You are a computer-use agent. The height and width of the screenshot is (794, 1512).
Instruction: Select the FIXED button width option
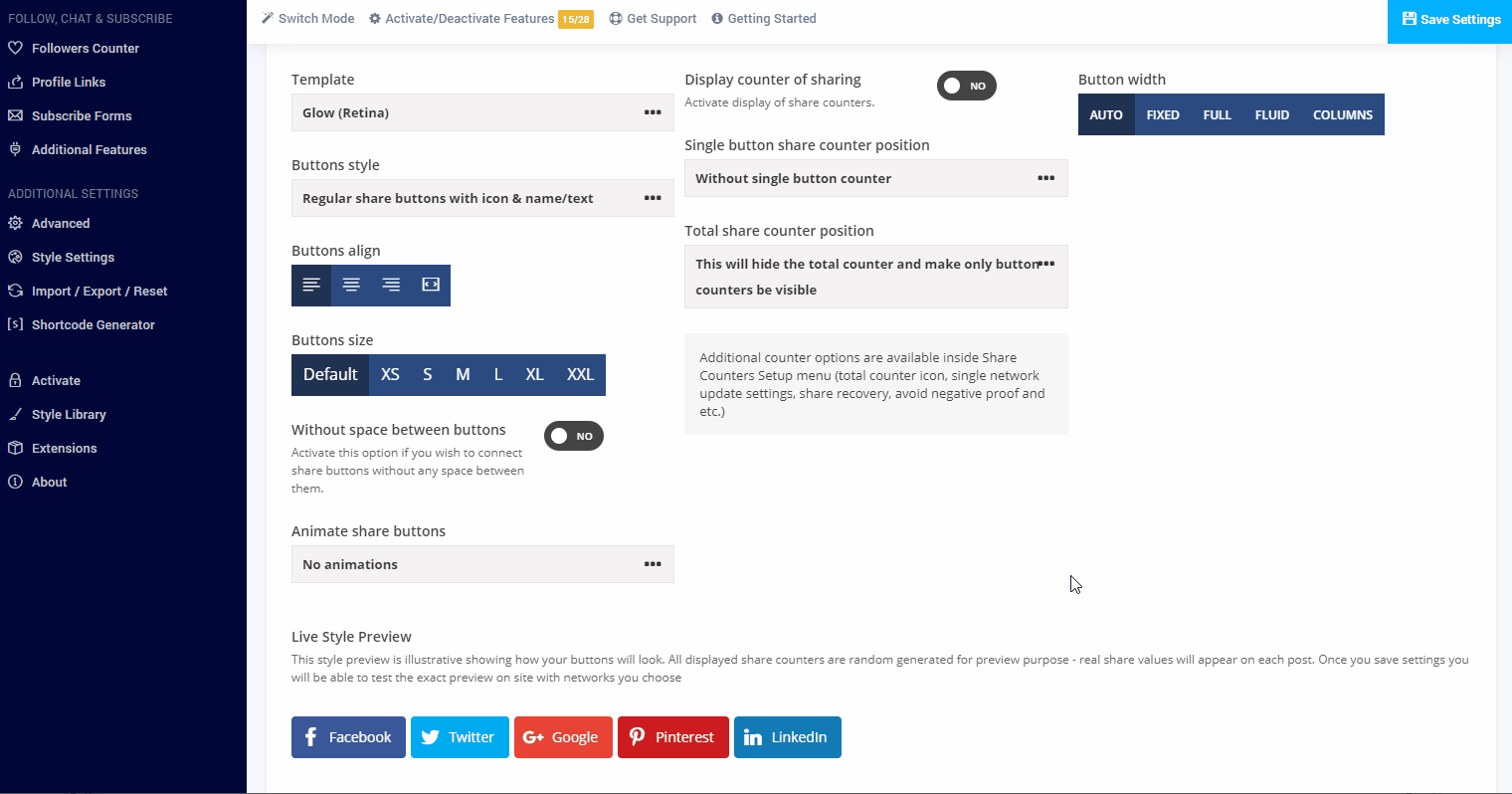tap(1162, 115)
